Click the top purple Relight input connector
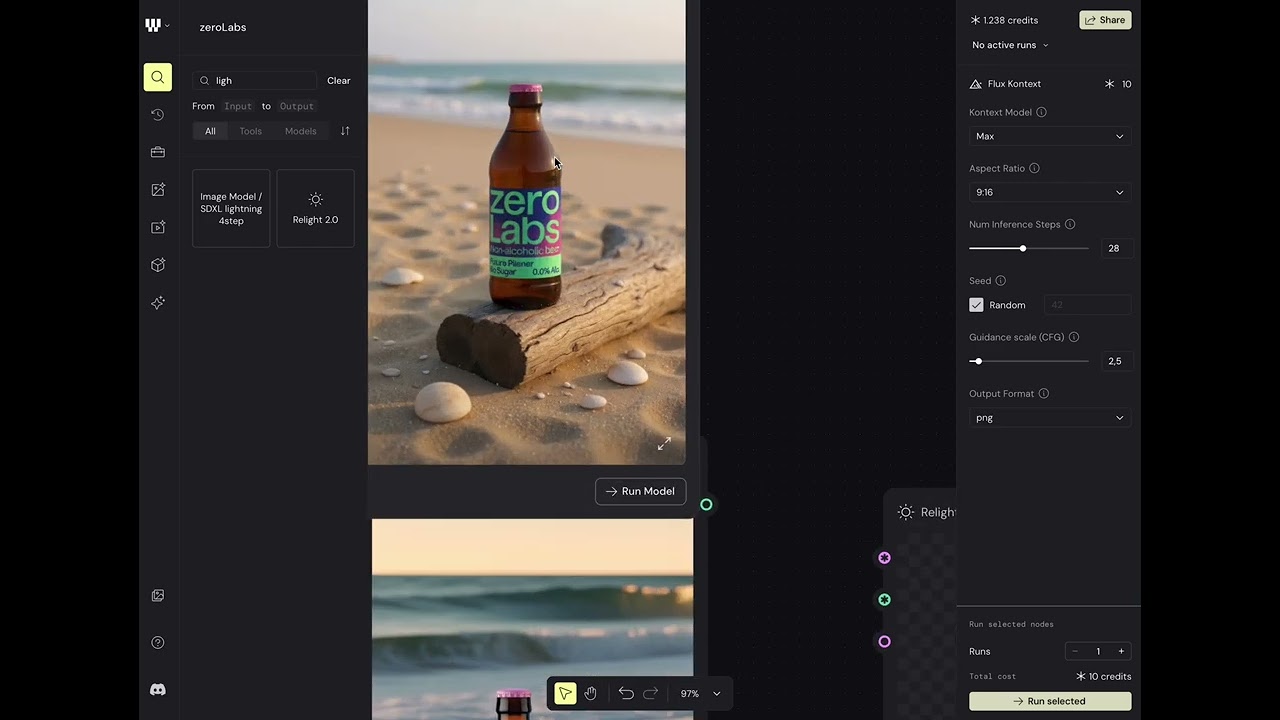The height and width of the screenshot is (720, 1280). [884, 558]
